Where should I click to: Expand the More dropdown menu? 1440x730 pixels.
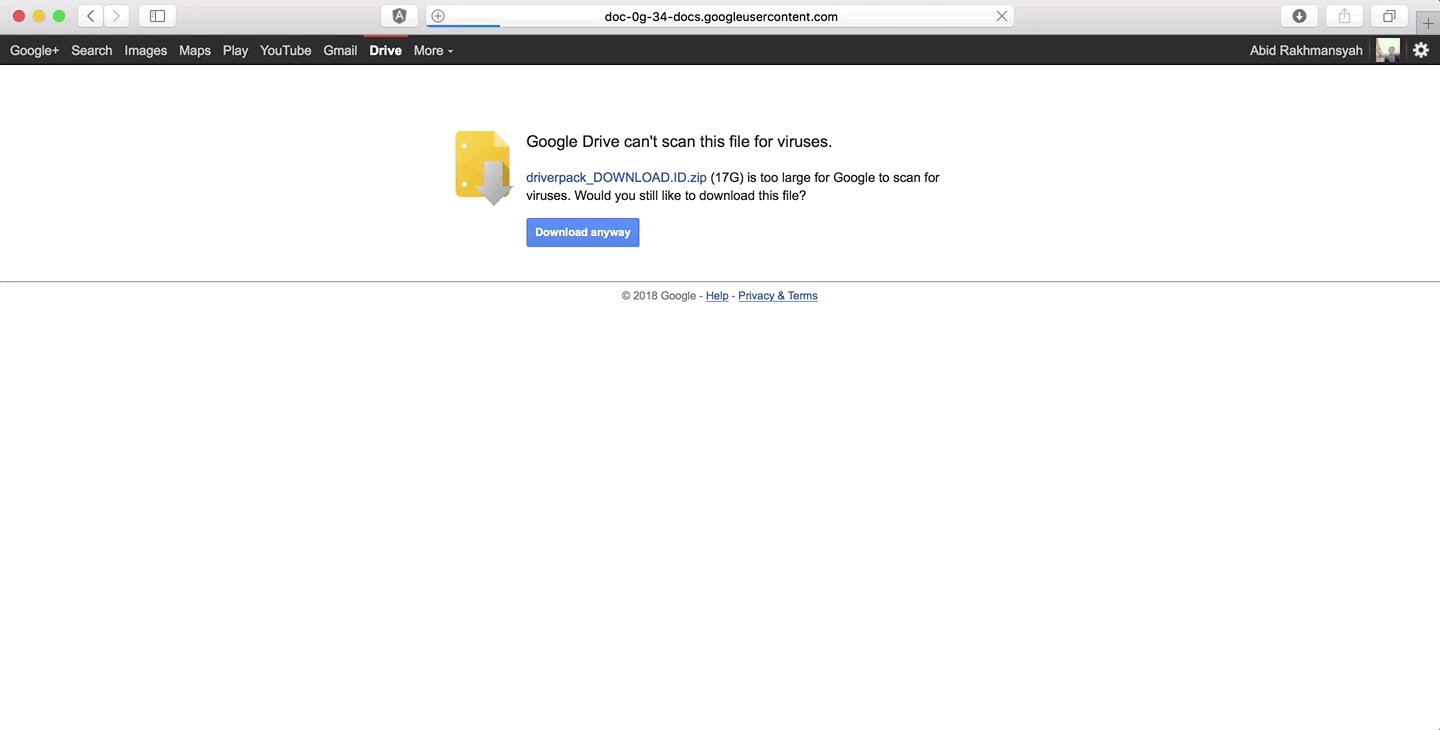click(433, 50)
